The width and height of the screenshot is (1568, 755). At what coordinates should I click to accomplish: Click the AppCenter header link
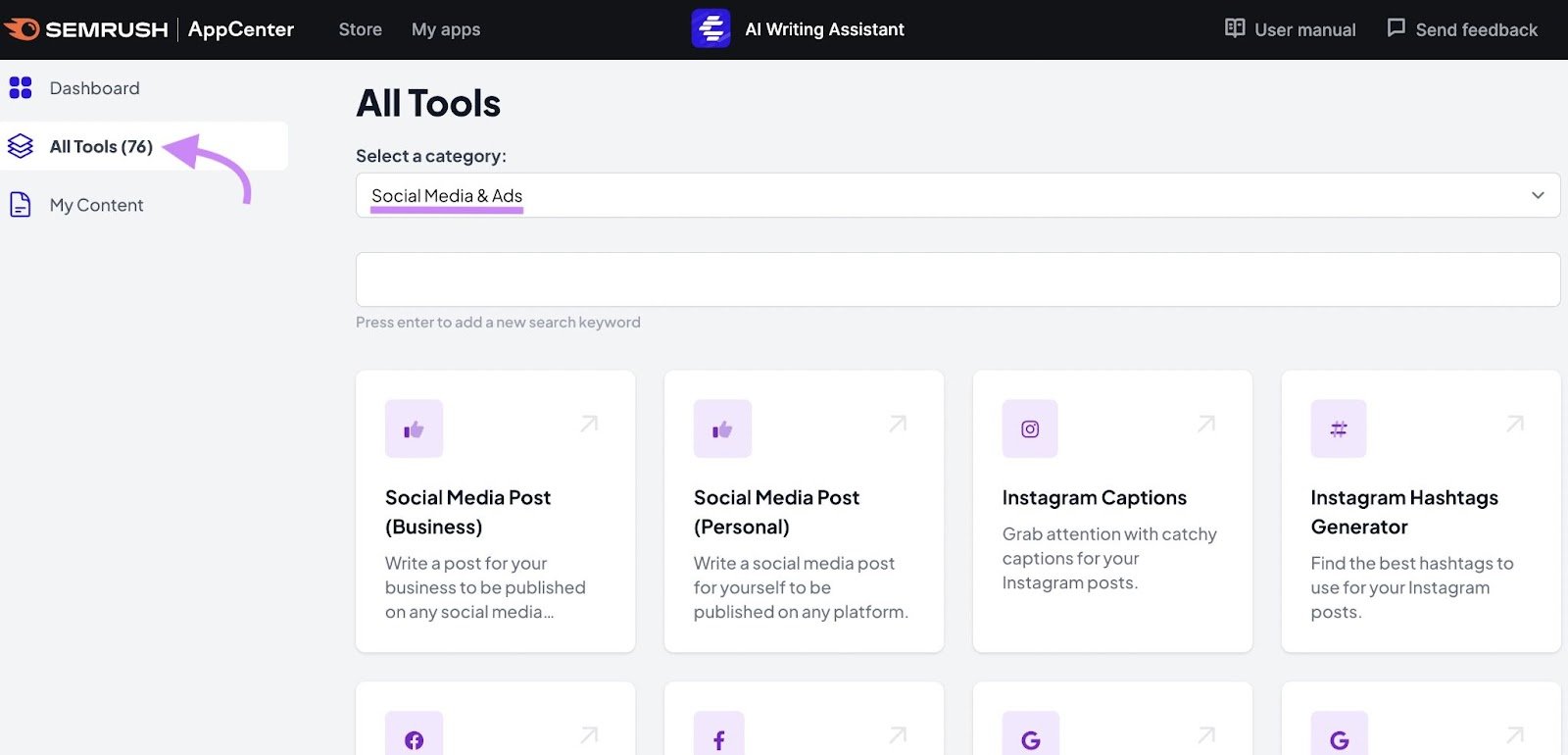pyautogui.click(x=241, y=29)
